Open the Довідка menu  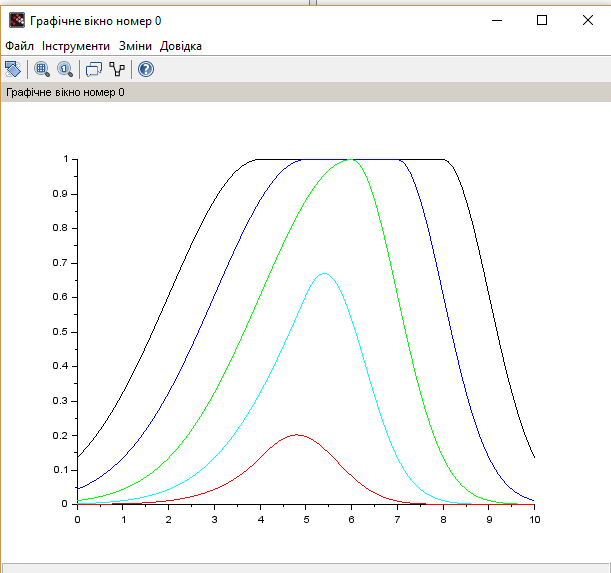pyautogui.click(x=181, y=46)
